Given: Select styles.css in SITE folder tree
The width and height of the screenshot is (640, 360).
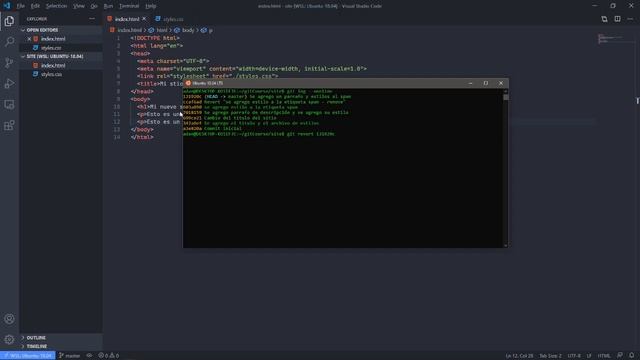Looking at the screenshot, I should (x=51, y=74).
